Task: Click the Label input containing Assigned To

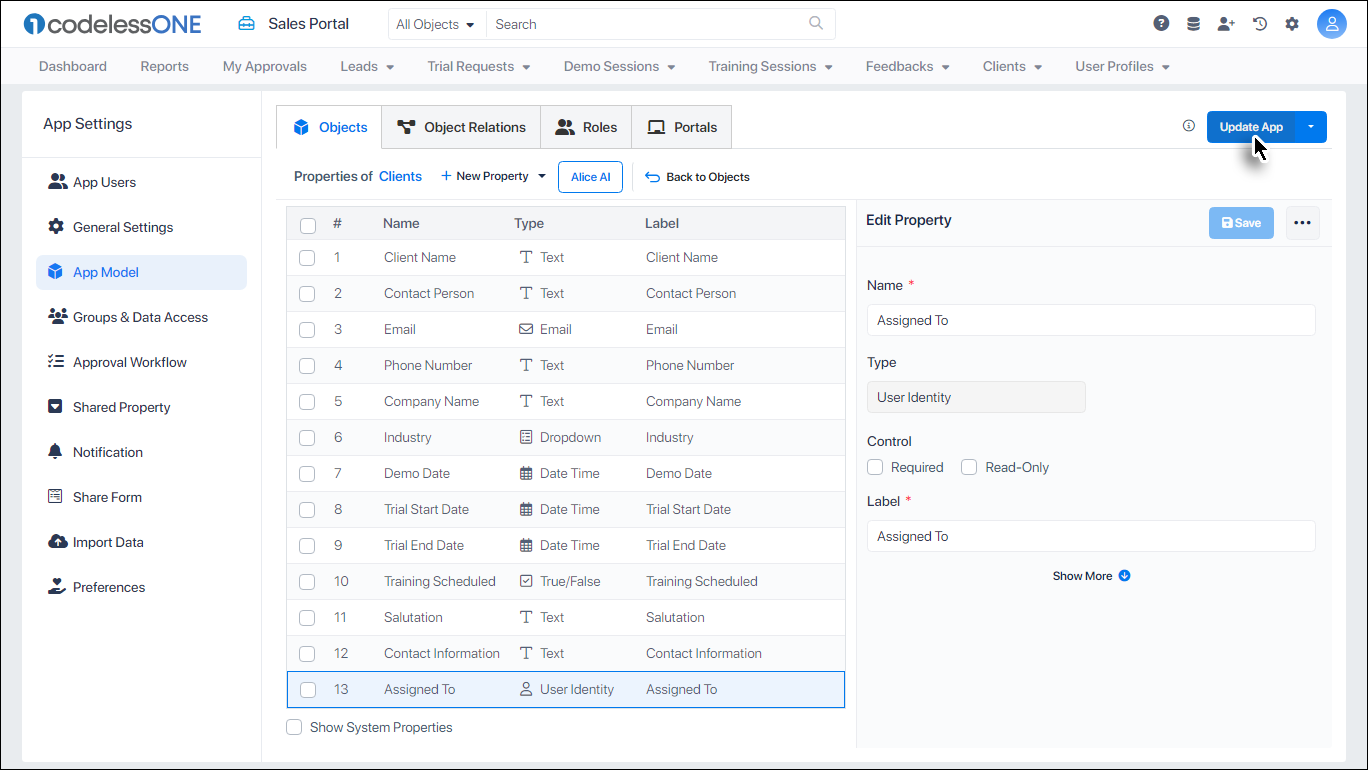Action: point(1091,536)
